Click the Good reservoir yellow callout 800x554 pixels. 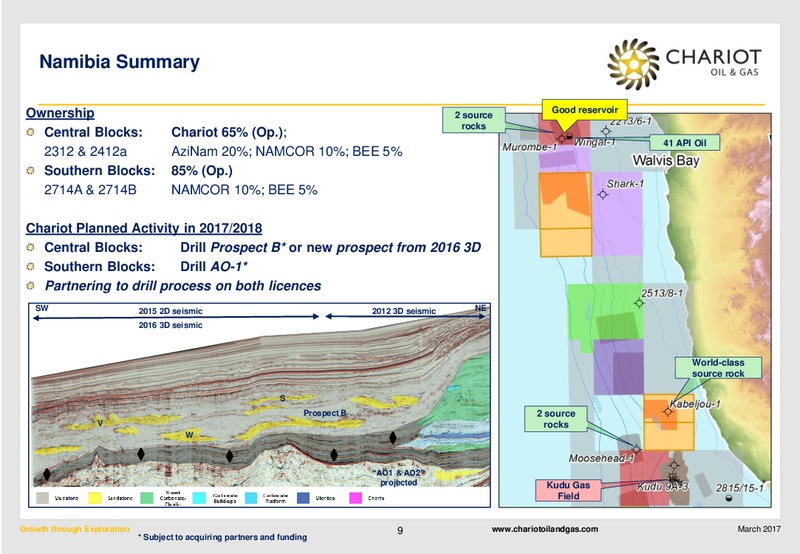pos(584,110)
